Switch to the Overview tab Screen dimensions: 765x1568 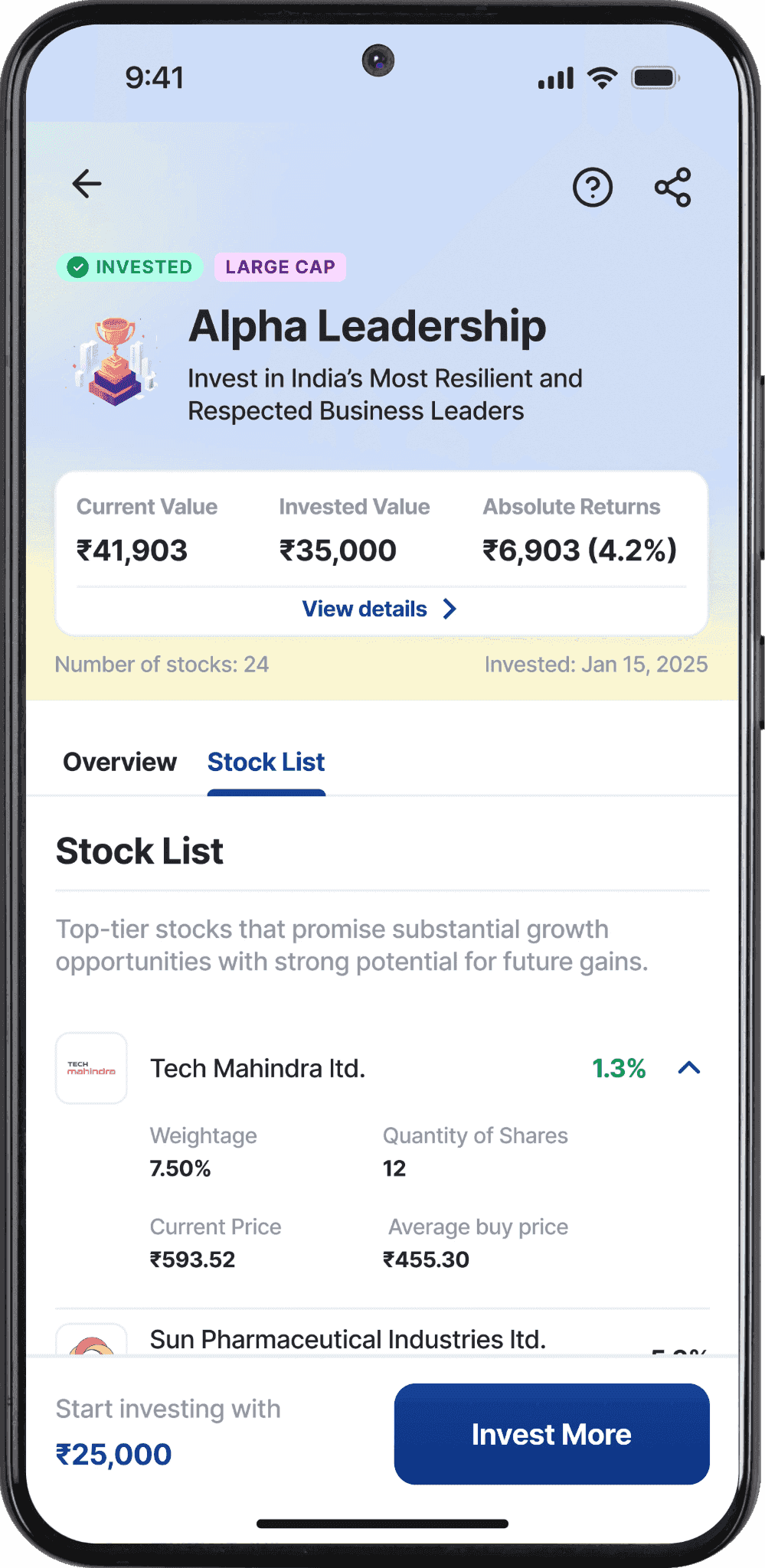120,763
